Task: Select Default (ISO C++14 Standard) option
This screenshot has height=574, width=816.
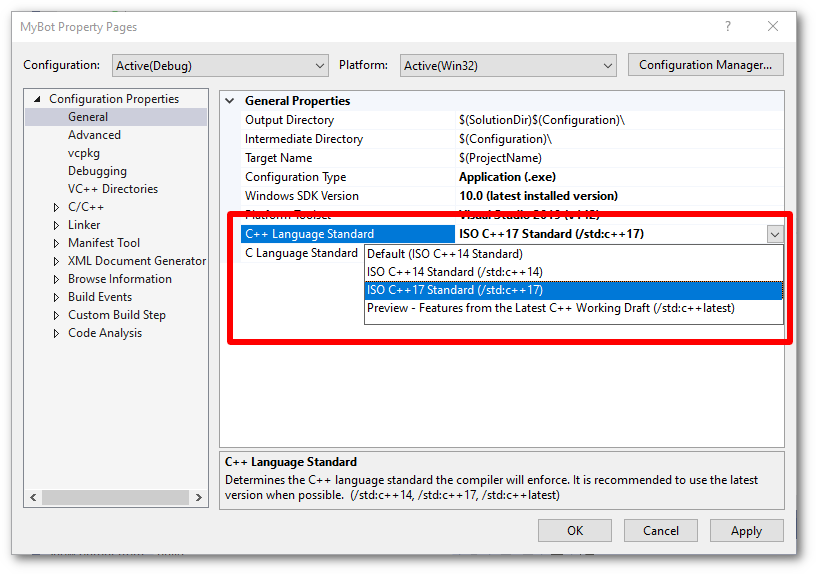Action: [444, 254]
